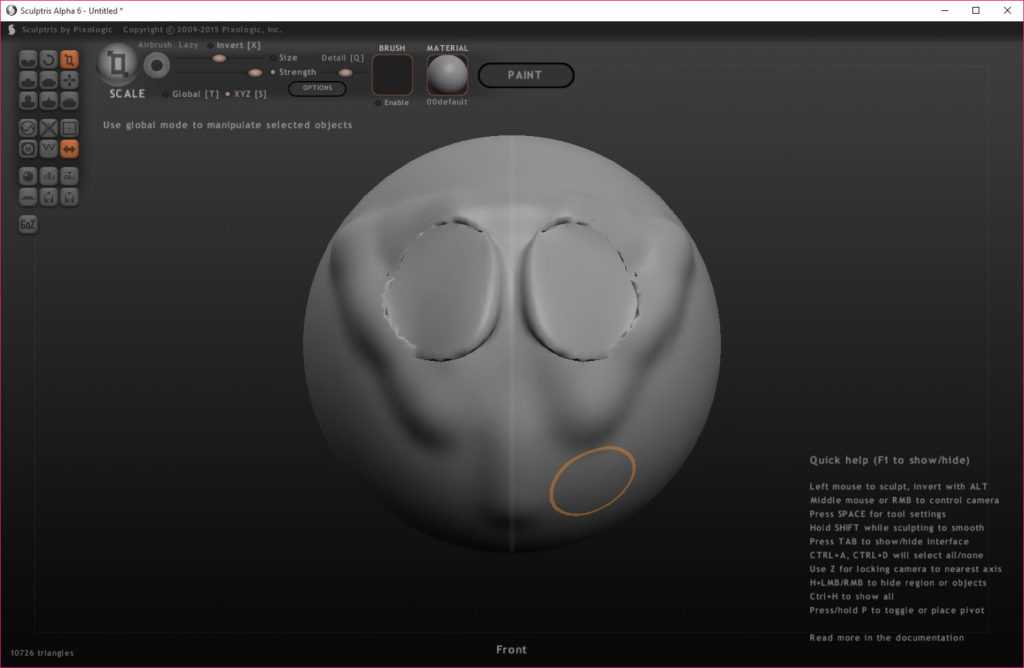
Task: Click the MATERIAL sphere preview
Action: click(x=447, y=75)
